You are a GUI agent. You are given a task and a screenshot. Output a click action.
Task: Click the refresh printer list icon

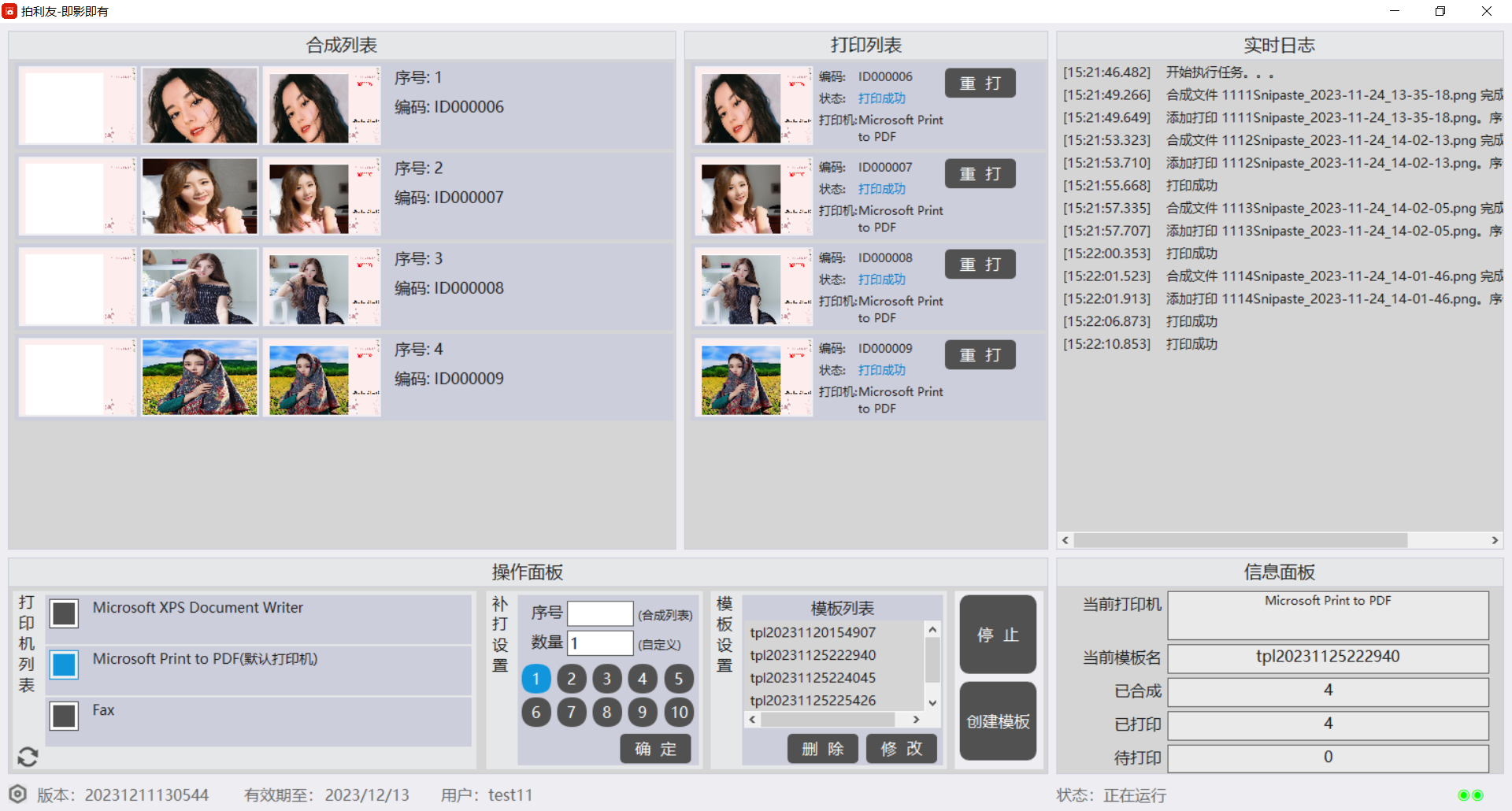pyautogui.click(x=28, y=757)
